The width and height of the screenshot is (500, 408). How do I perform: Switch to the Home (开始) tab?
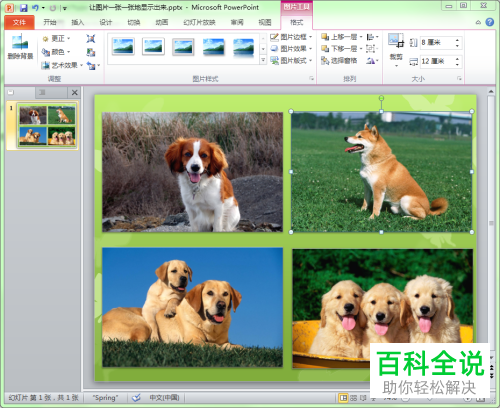(50, 22)
